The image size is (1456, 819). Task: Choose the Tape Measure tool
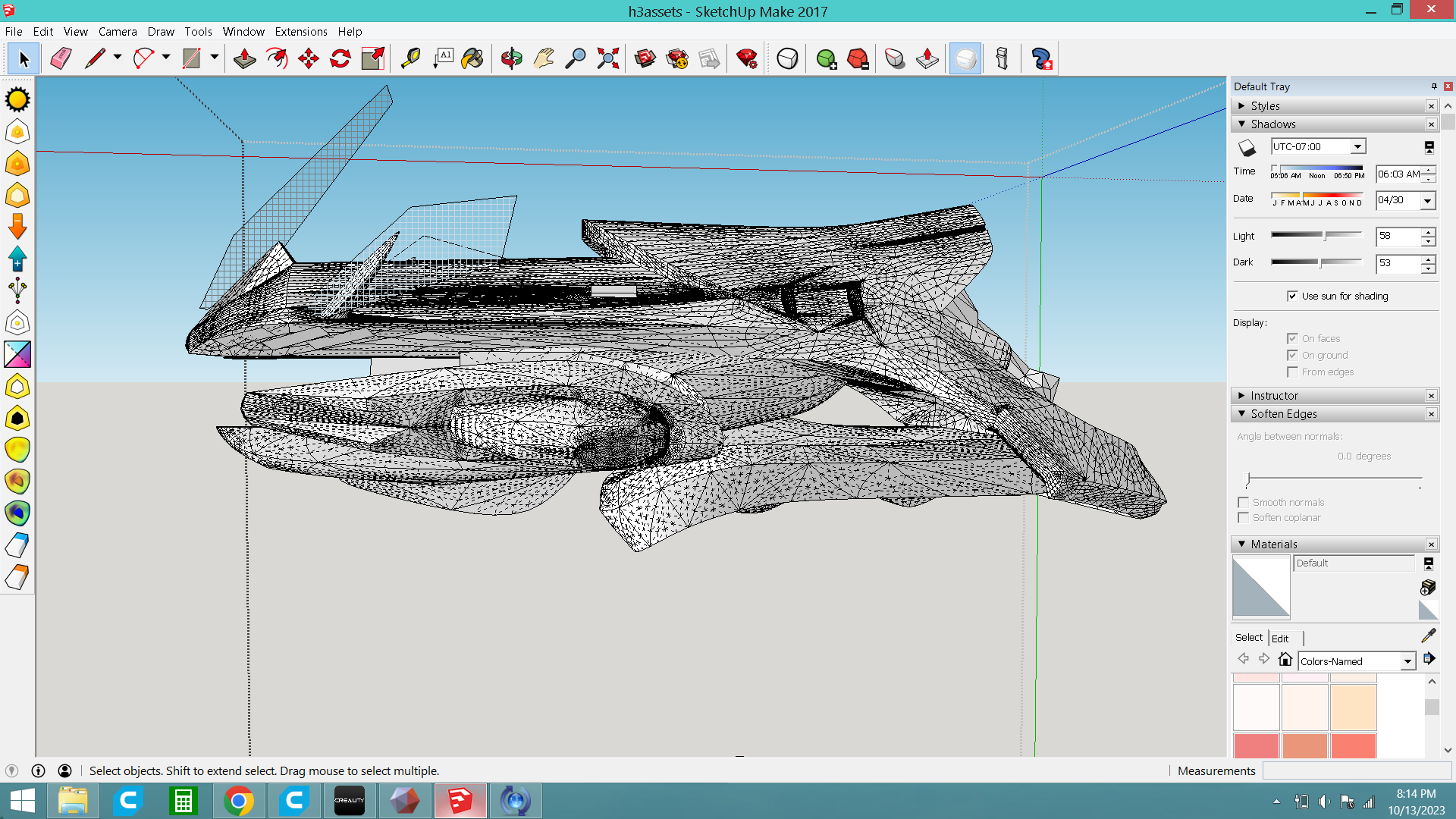[410, 58]
